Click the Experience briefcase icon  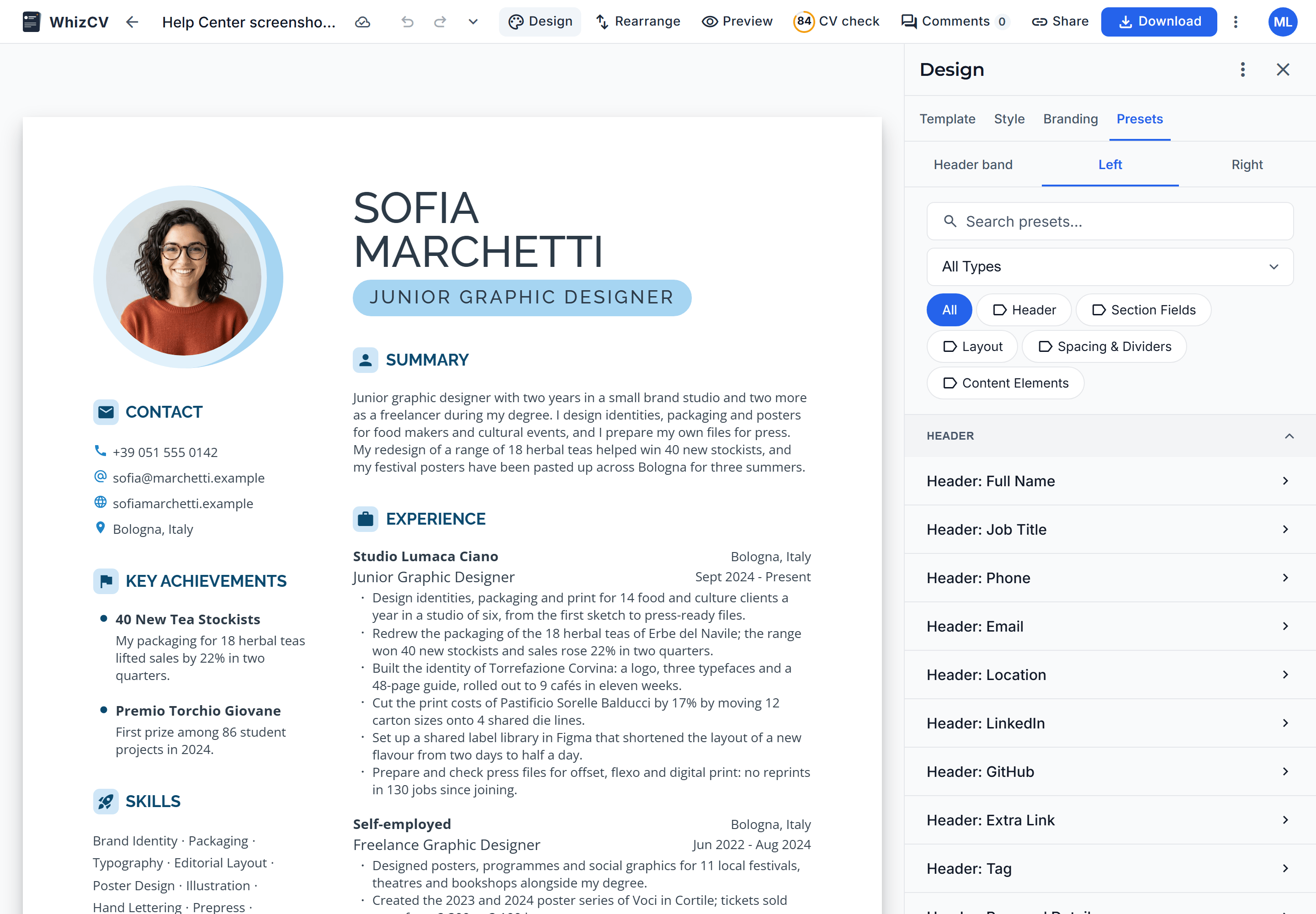click(x=366, y=519)
